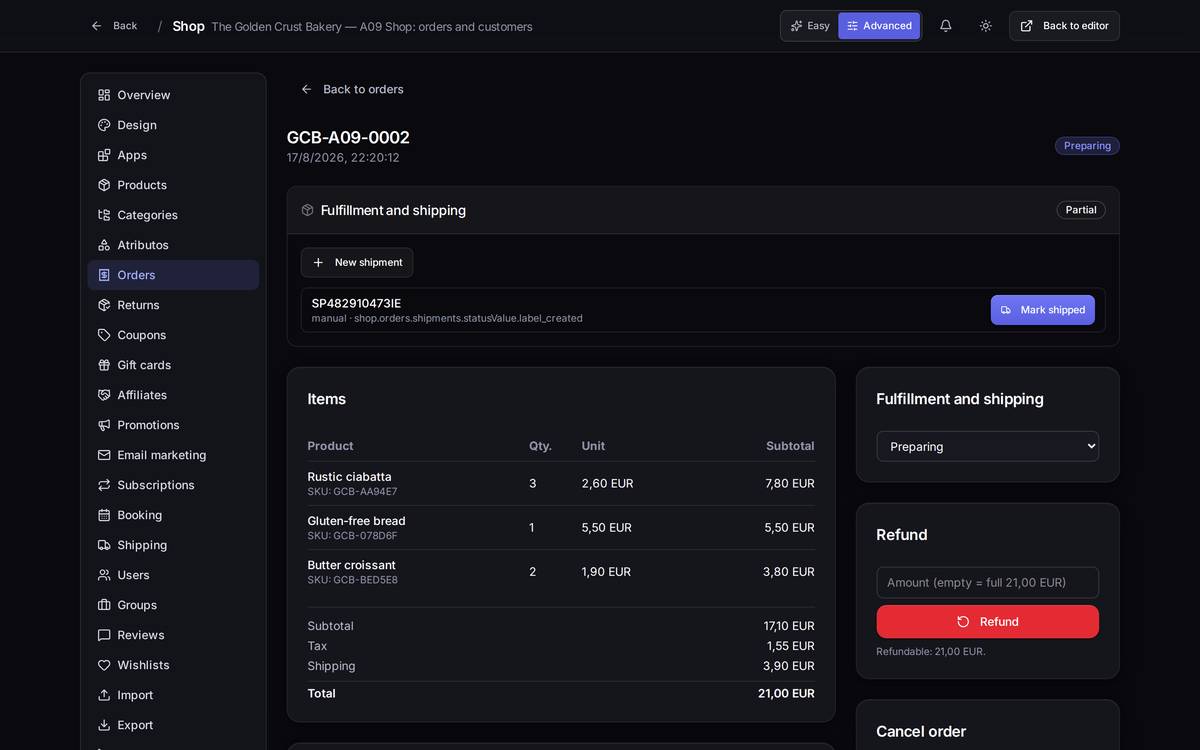Click the notifications bell icon
Viewport: 1200px width, 750px height.
(x=945, y=26)
